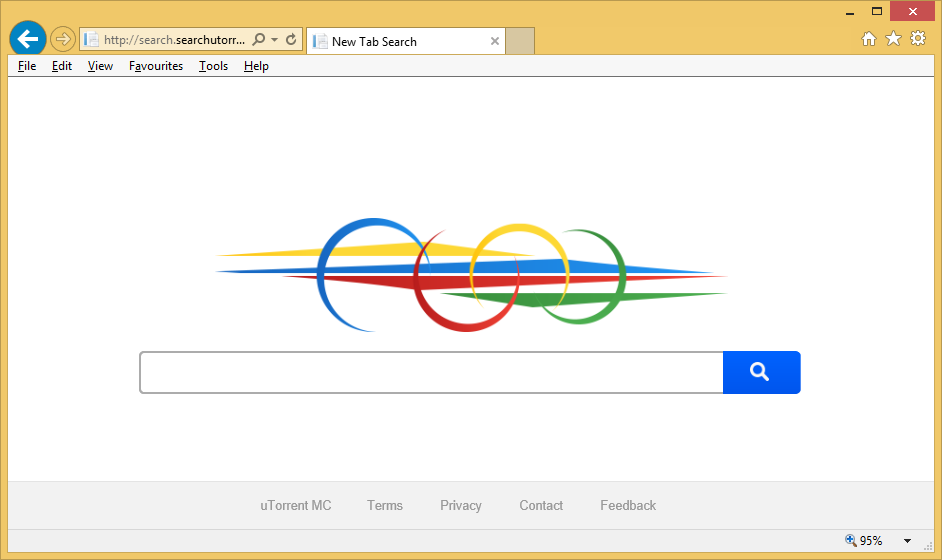The image size is (942, 560).
Task: Expand the address bar autocomplete dropdown arrow
Action: click(274, 40)
